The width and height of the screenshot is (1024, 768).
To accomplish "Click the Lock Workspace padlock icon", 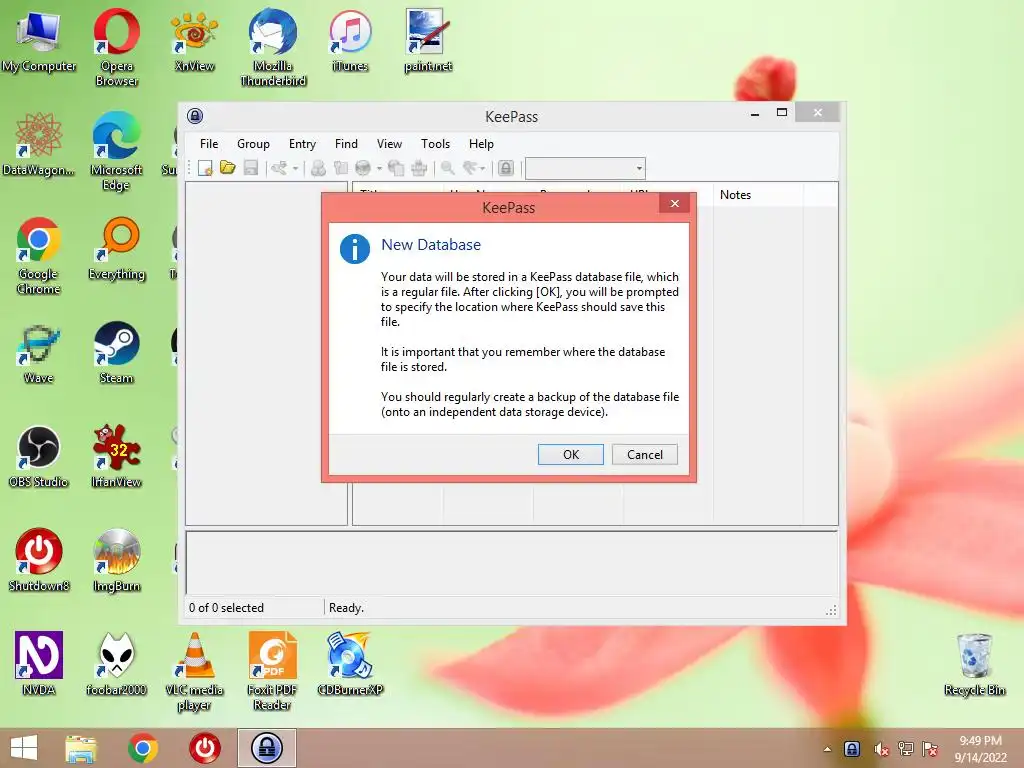I will pos(506,168).
